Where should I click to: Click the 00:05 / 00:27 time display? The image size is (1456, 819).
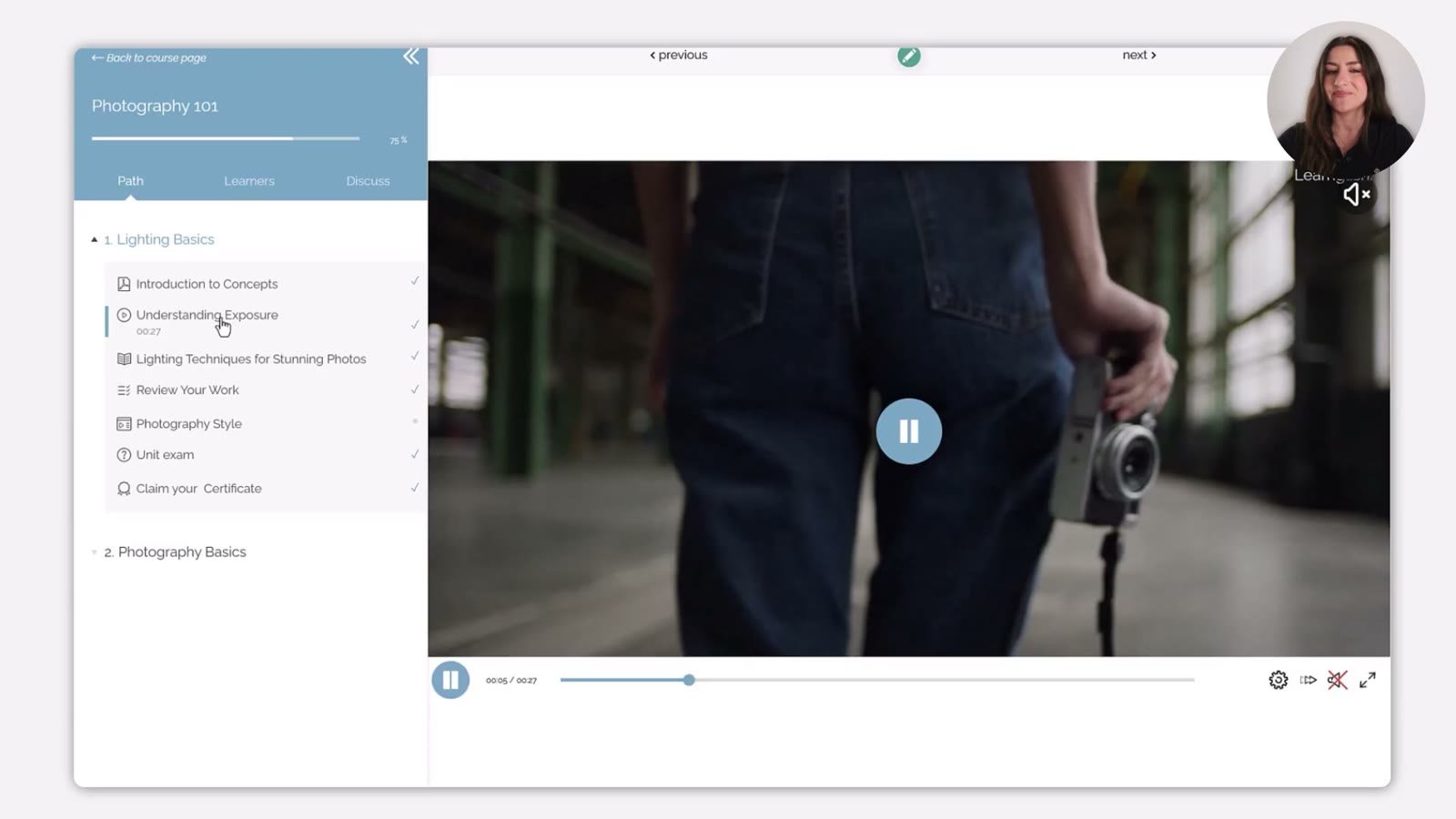pos(511,680)
